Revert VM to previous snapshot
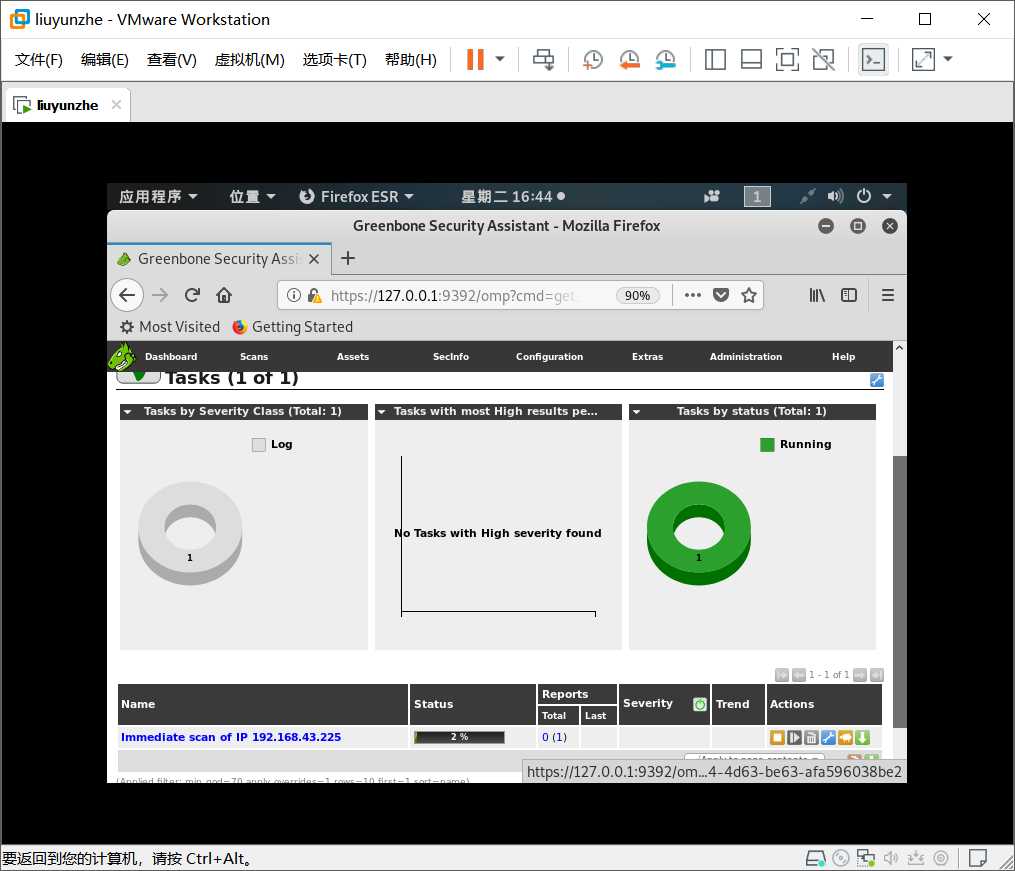Viewport: 1015px width, 871px height. point(629,59)
